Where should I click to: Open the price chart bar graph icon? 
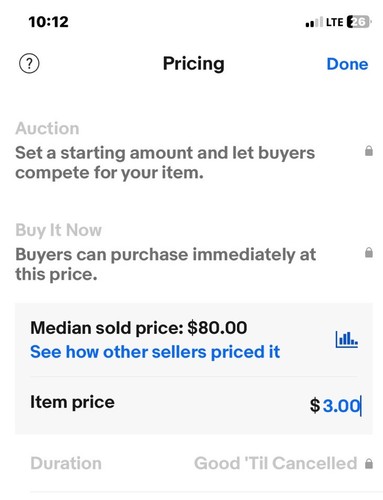pos(347,340)
